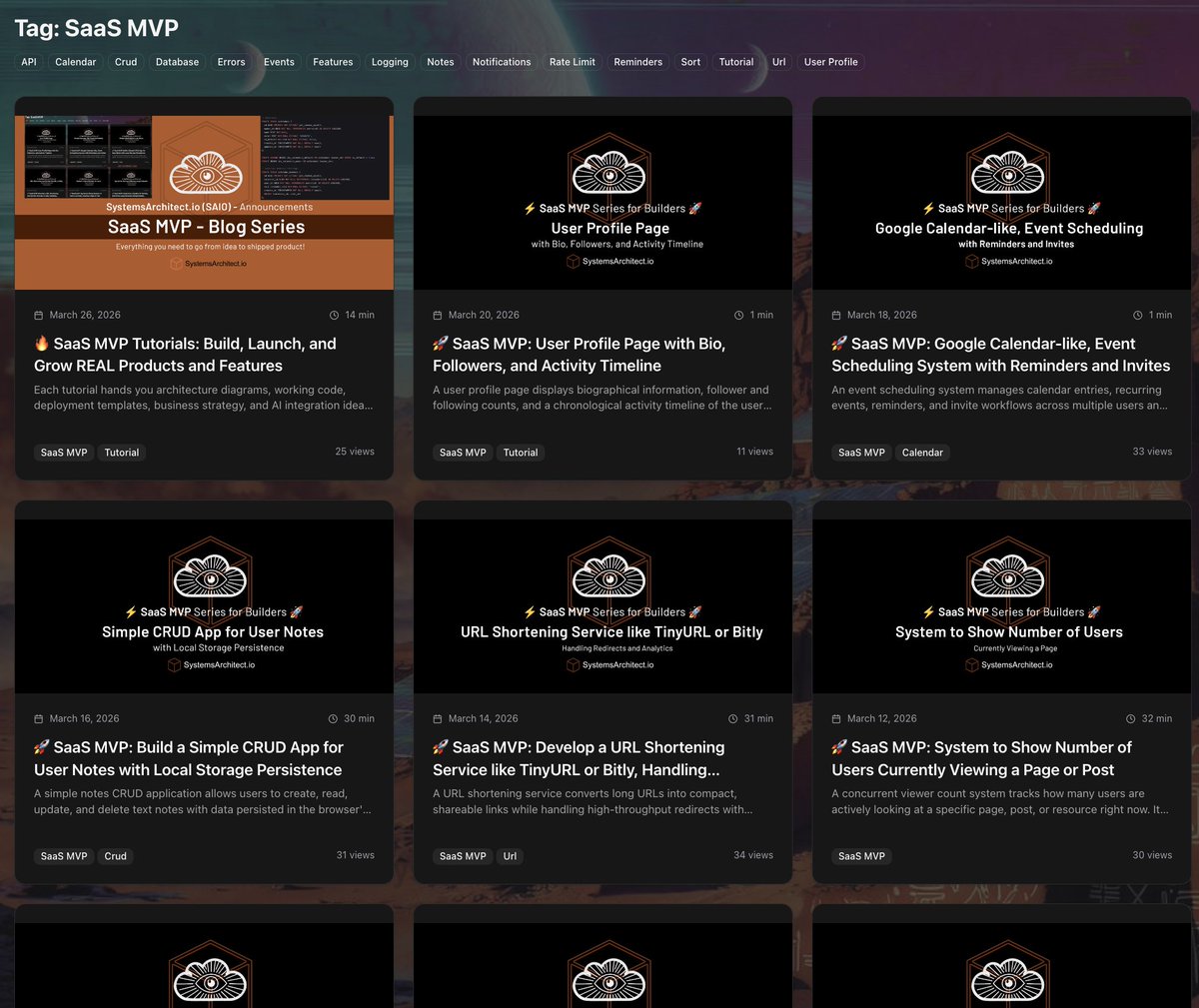Open System to Show Number of Users thumbnail

pos(1001,606)
